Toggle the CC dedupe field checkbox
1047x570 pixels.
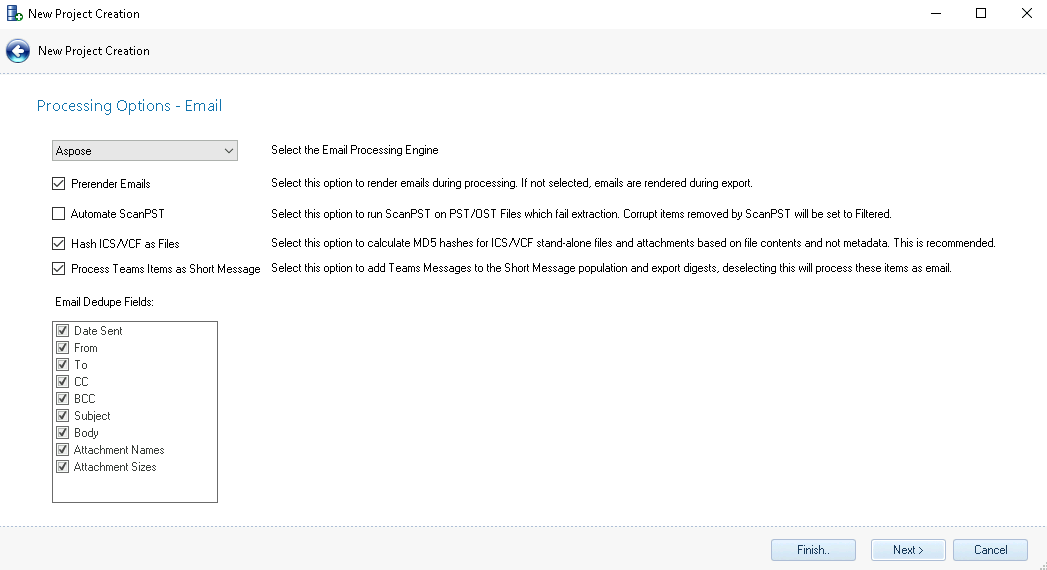tap(63, 382)
